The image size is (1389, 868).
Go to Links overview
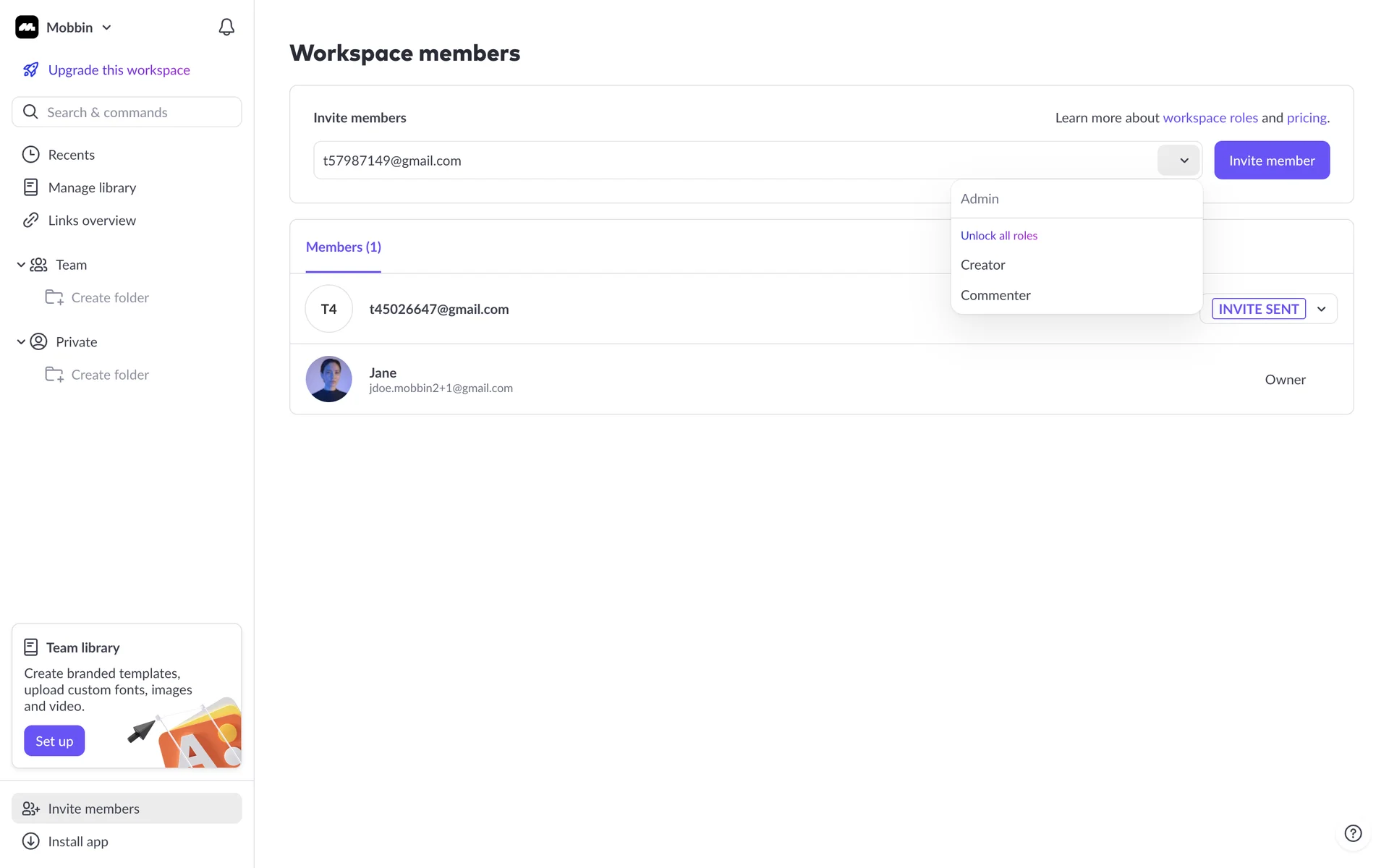[92, 221]
